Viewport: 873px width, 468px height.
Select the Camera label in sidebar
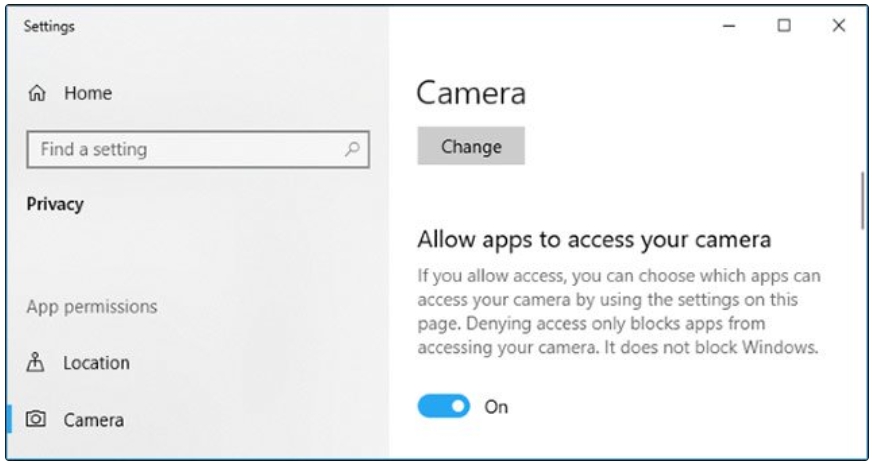pos(94,420)
